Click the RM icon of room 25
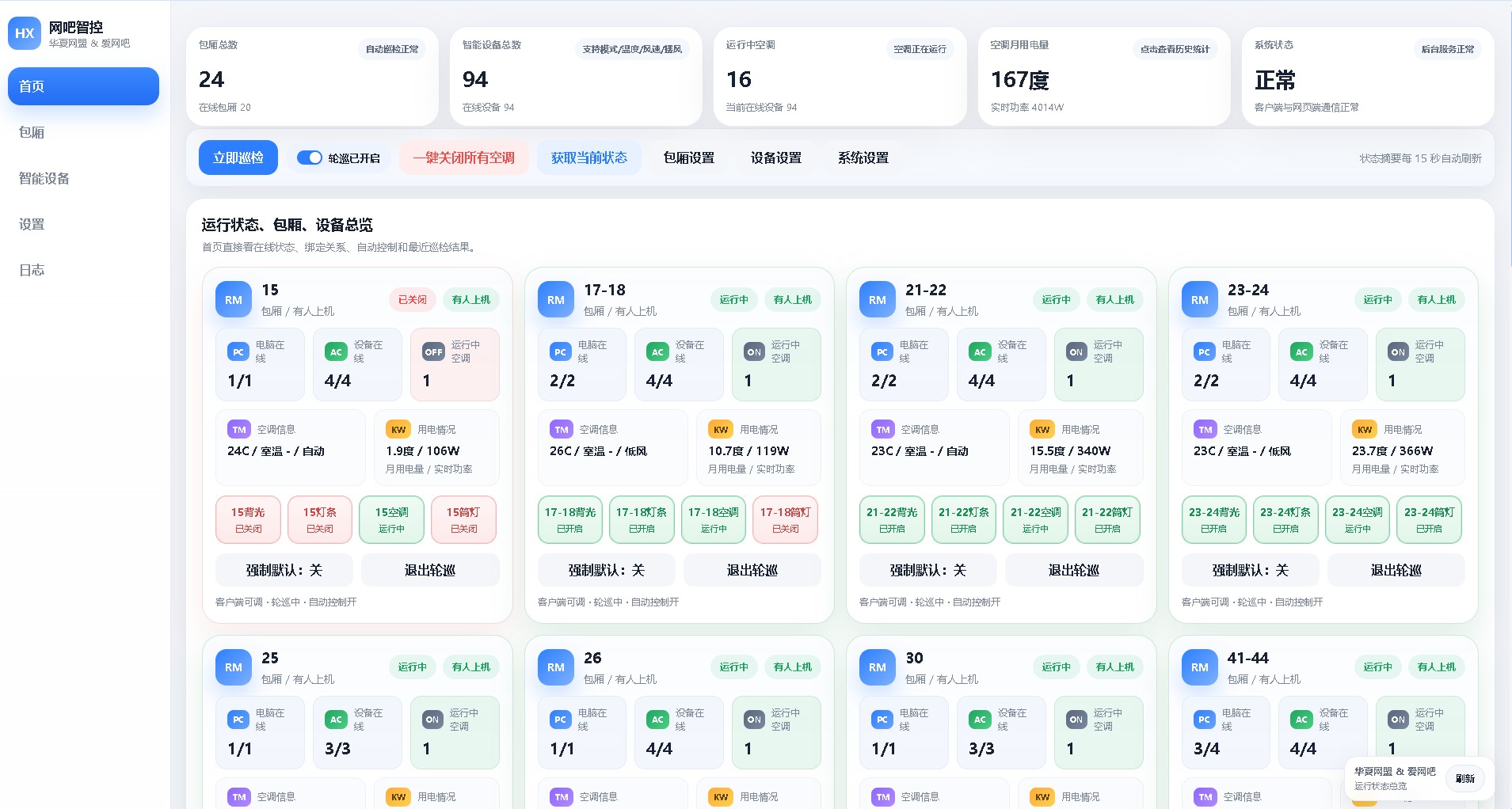The width and height of the screenshot is (1512, 809). (x=234, y=667)
